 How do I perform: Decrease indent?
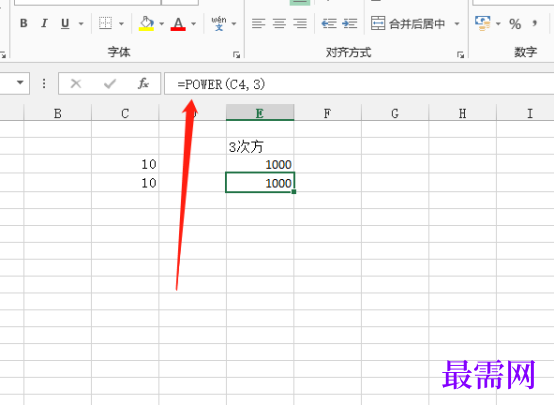329,24
